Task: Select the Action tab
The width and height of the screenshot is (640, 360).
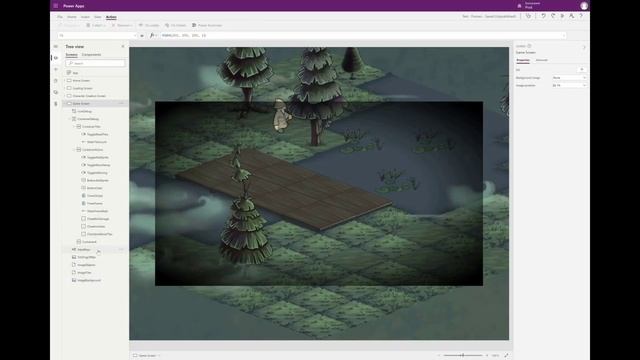Action: click(111, 17)
